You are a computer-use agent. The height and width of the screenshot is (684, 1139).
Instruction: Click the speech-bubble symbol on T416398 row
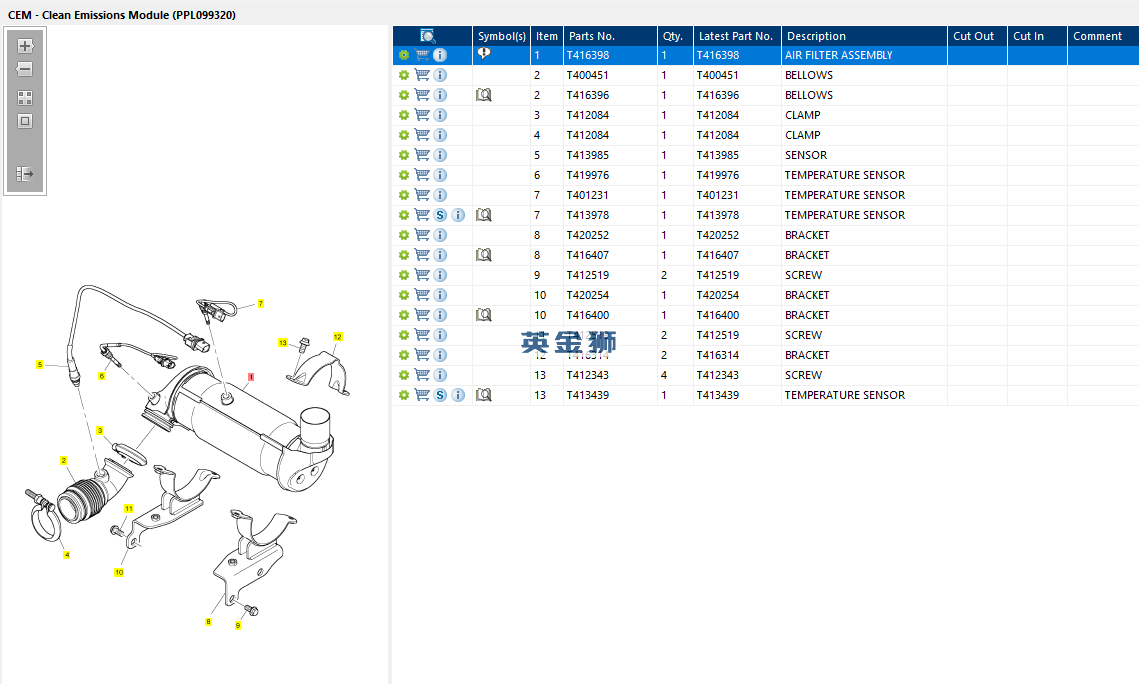tap(484, 54)
